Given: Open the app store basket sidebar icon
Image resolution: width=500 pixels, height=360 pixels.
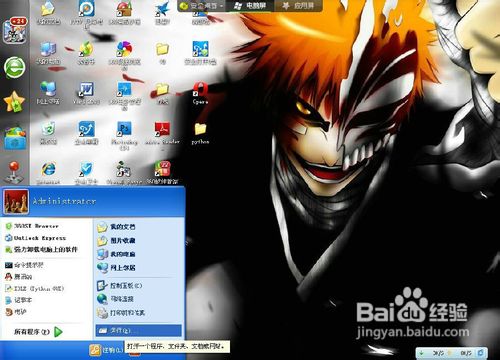Looking at the screenshot, I should click(x=15, y=138).
